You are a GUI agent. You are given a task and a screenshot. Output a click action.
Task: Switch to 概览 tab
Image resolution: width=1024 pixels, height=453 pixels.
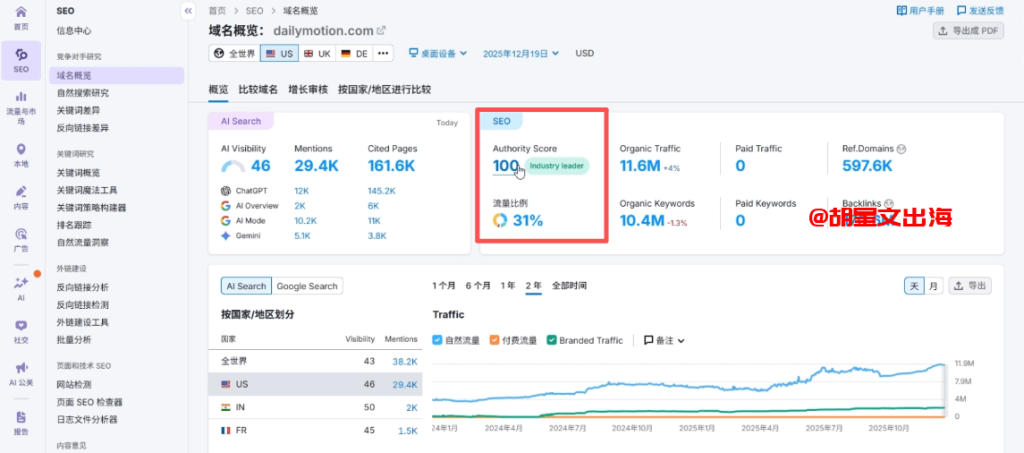tap(218, 90)
